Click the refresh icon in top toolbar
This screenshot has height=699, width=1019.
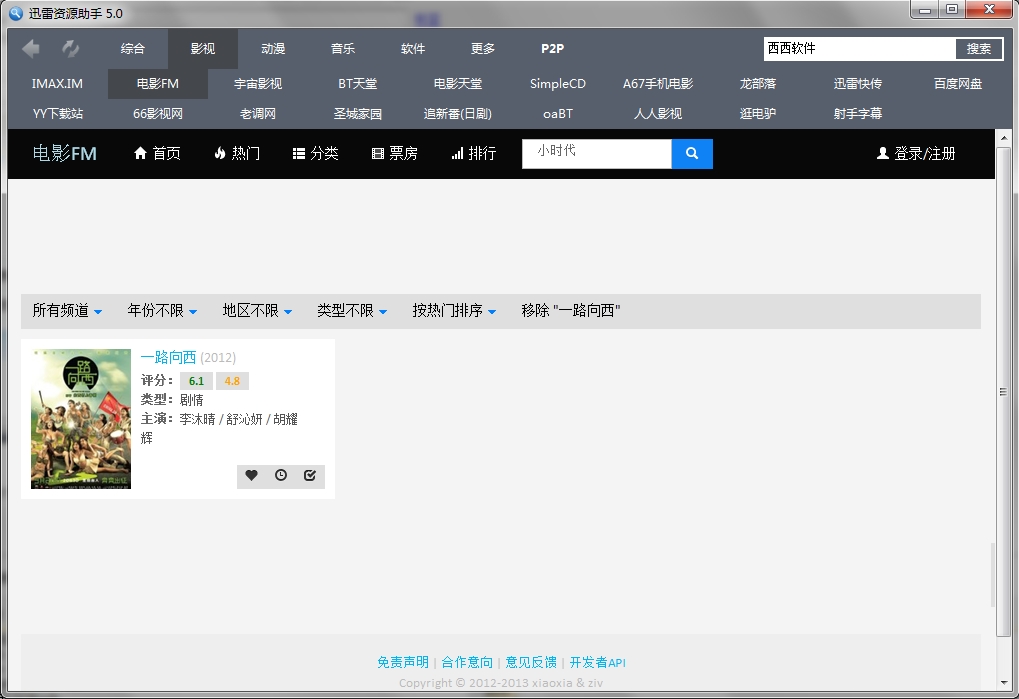[70, 48]
